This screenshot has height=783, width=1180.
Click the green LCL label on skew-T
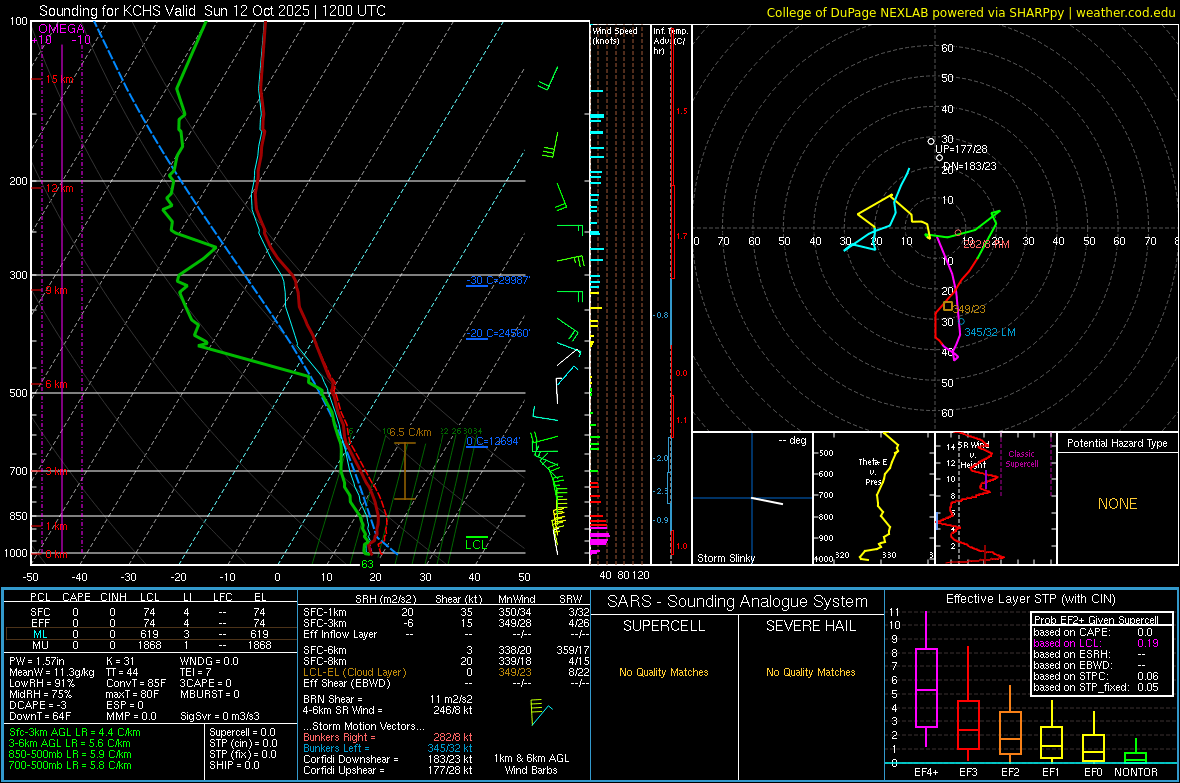click(x=476, y=544)
